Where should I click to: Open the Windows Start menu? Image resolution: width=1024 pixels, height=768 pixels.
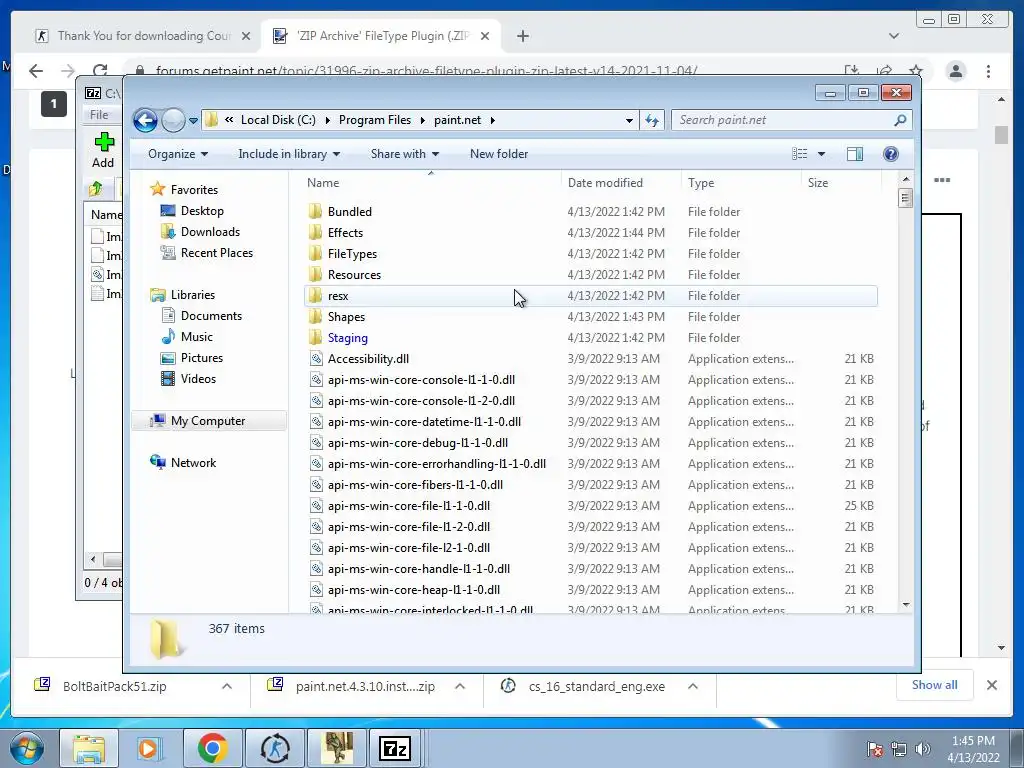27,748
